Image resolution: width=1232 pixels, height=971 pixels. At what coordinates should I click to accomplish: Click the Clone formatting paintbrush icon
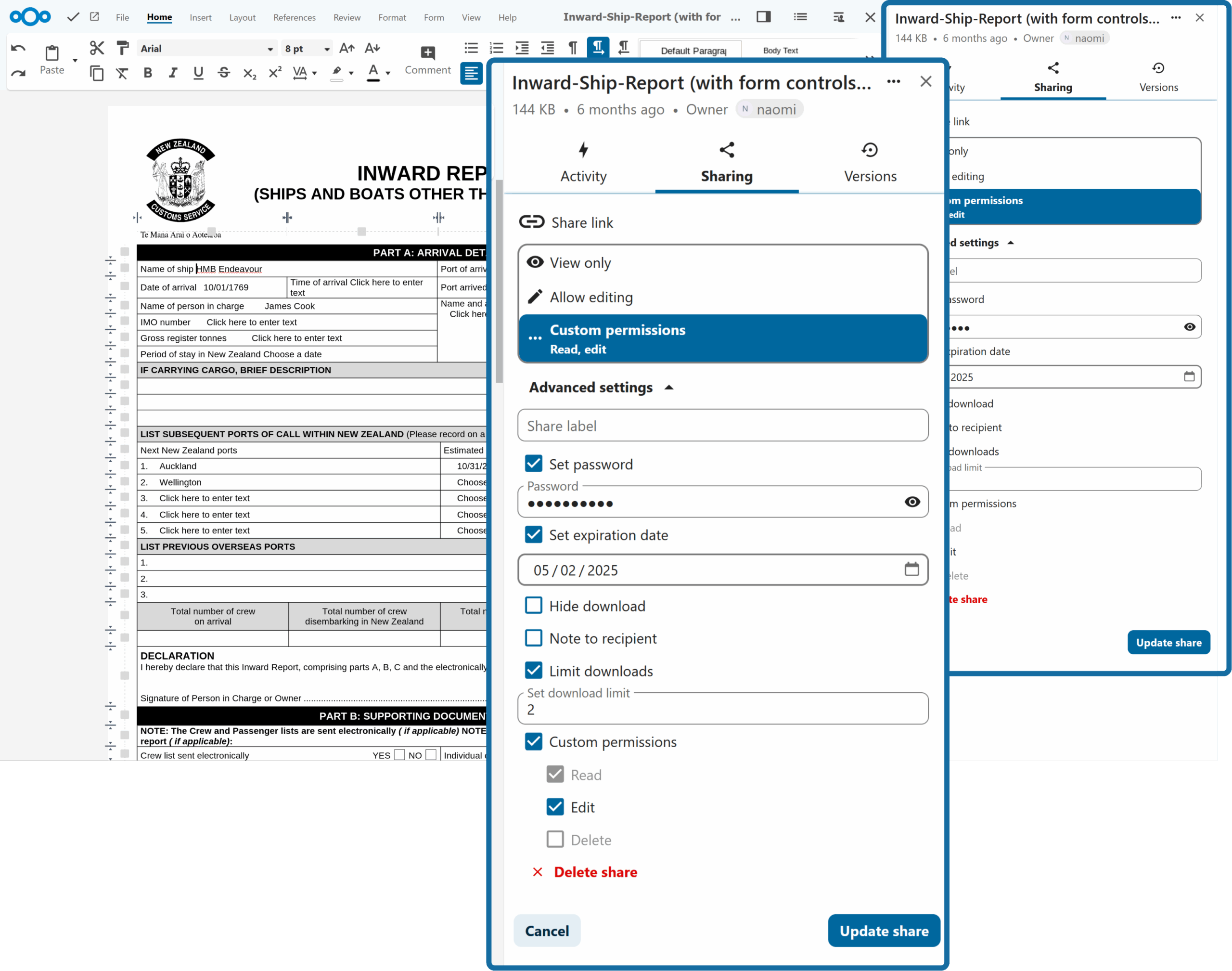click(x=122, y=48)
